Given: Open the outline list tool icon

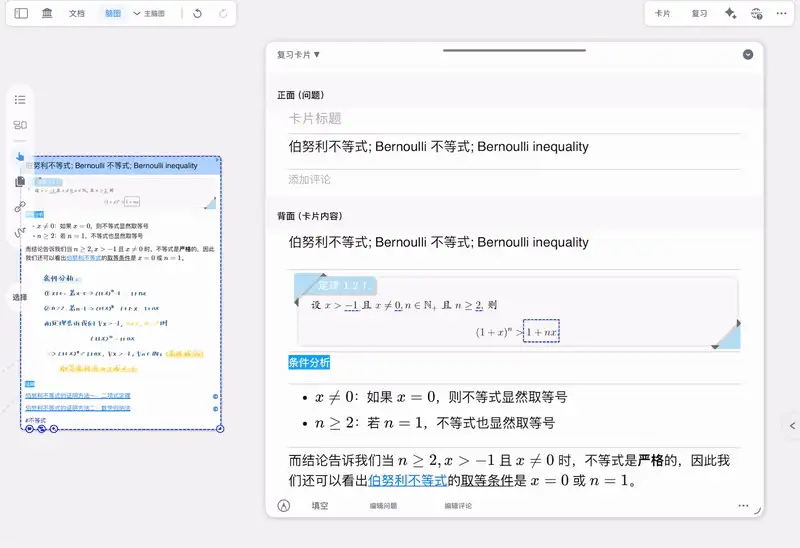Looking at the screenshot, I should pyautogui.click(x=20, y=99).
